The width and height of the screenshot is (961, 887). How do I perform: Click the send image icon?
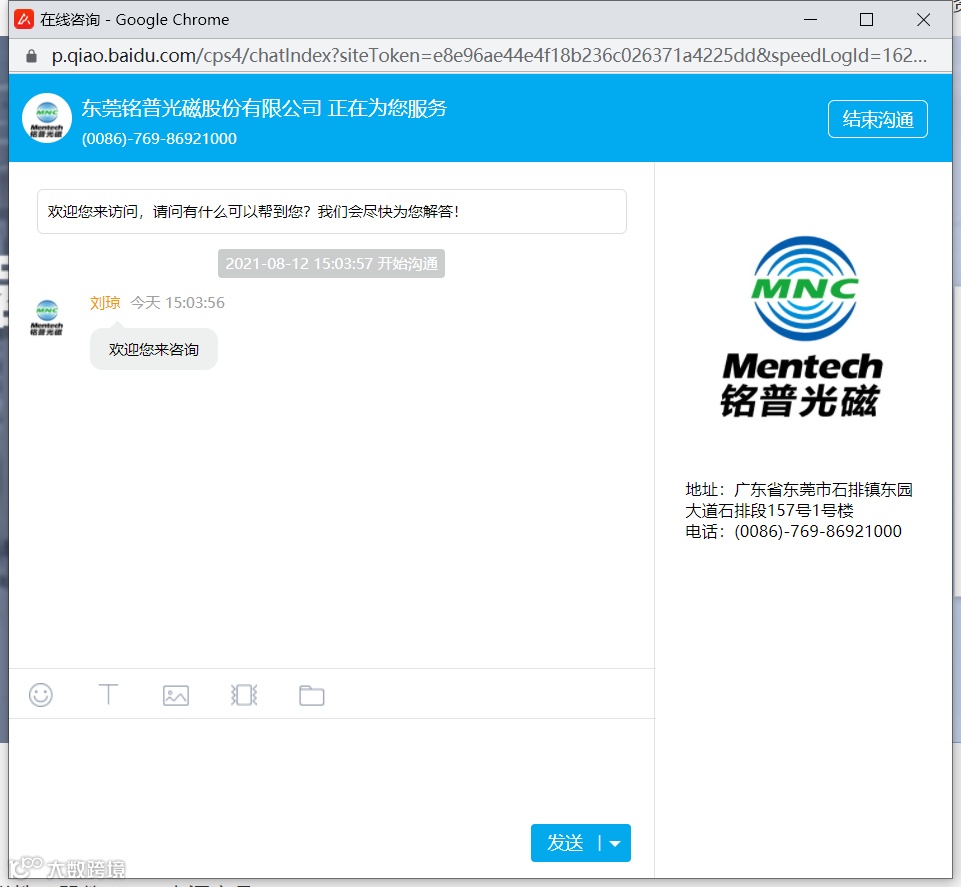(176, 695)
